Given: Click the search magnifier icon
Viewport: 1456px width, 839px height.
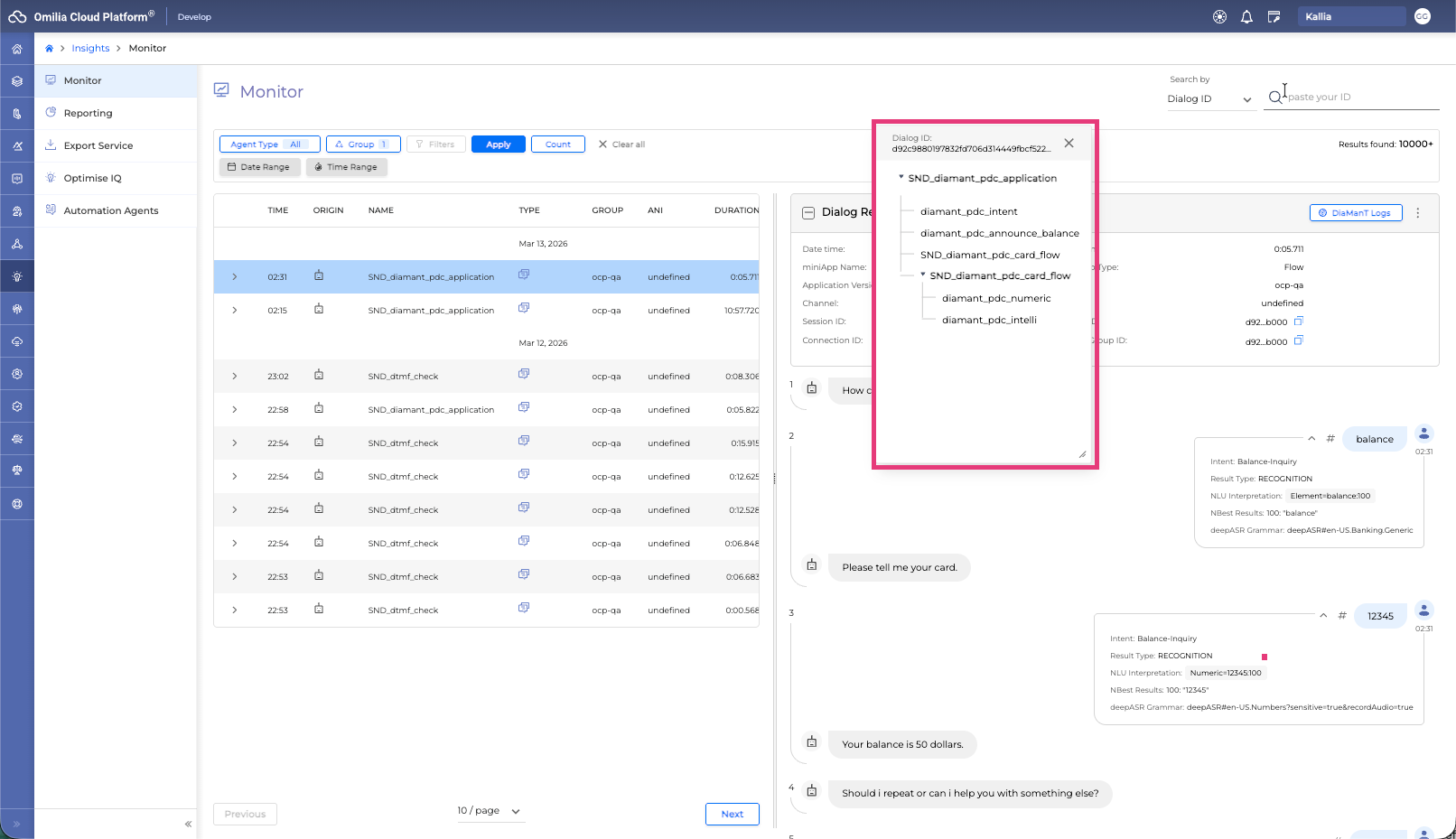Looking at the screenshot, I should pyautogui.click(x=1274, y=98).
